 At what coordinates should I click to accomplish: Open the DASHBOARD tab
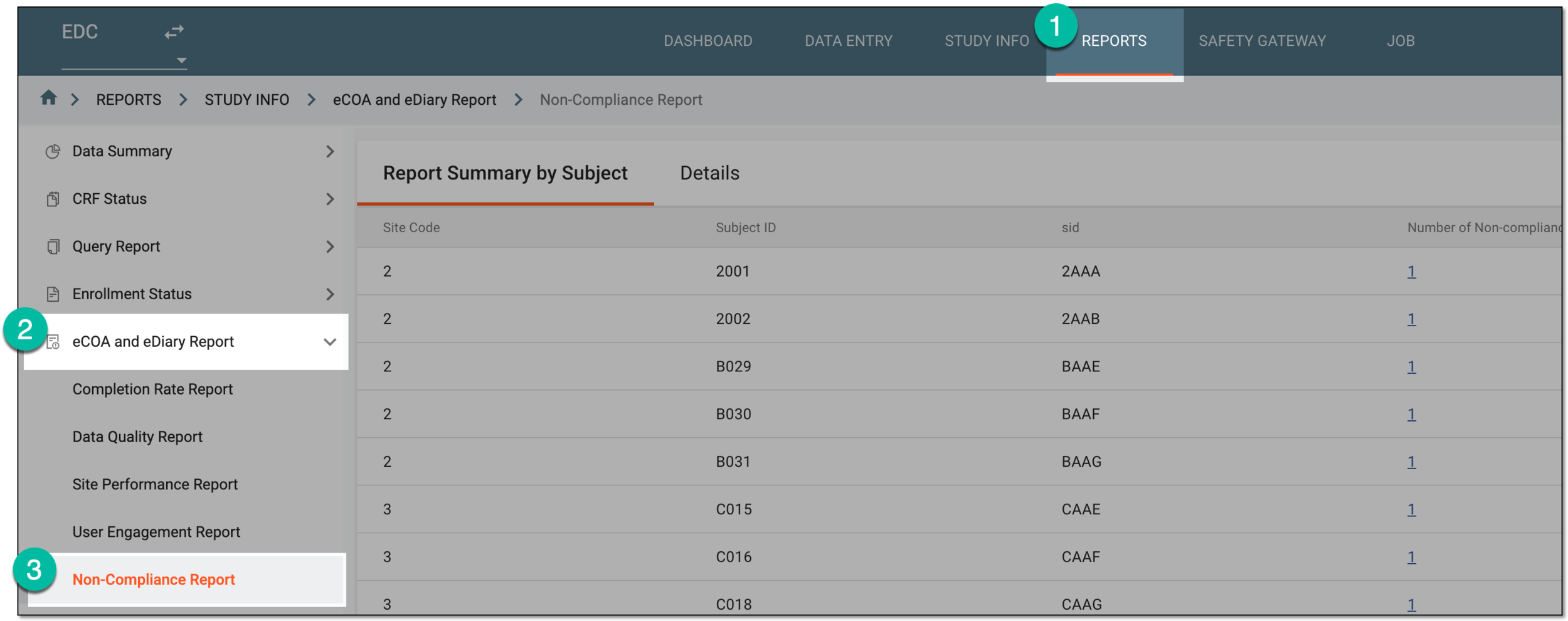[x=707, y=41]
